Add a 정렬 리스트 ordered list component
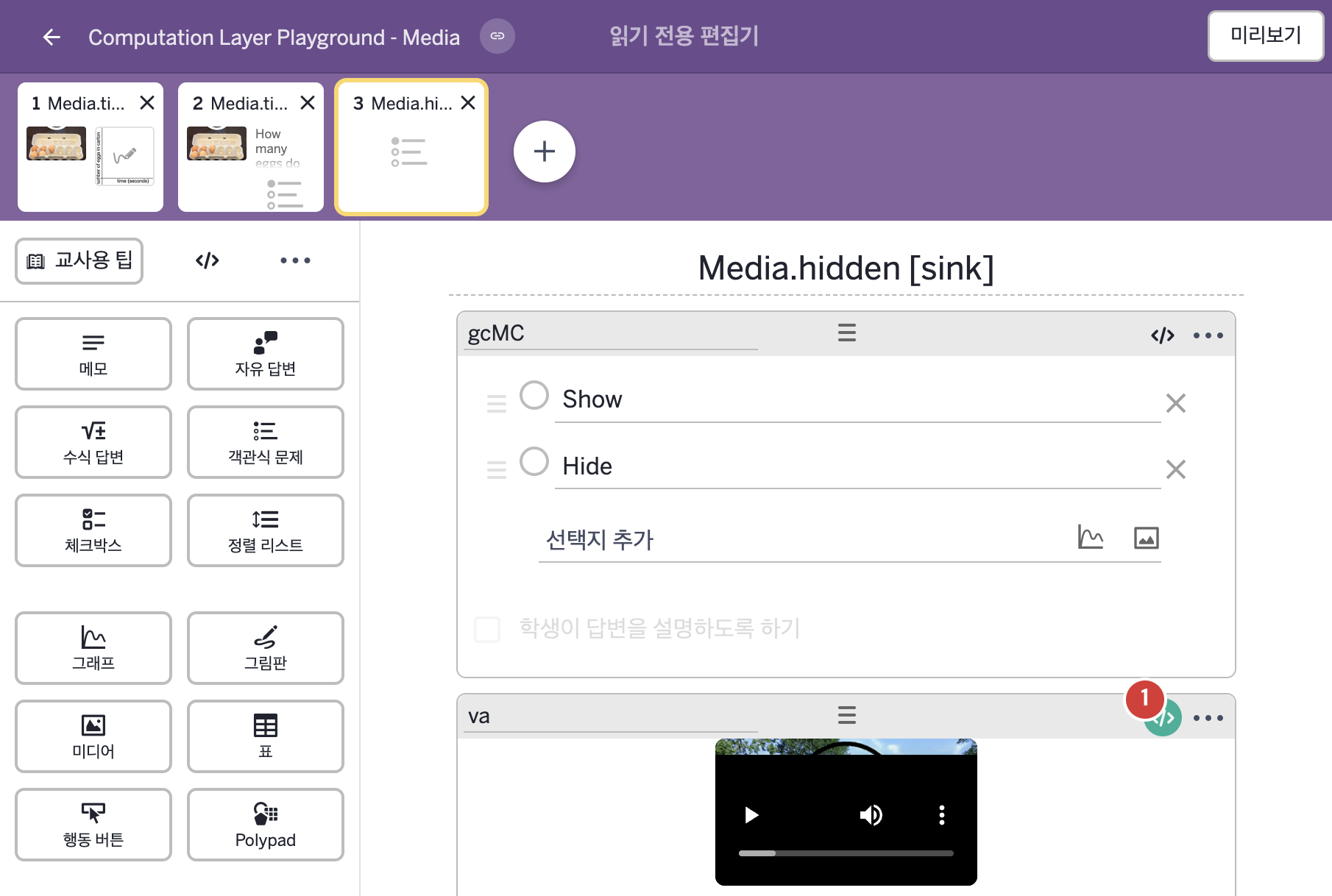The width and height of the screenshot is (1332, 896). 266,530
